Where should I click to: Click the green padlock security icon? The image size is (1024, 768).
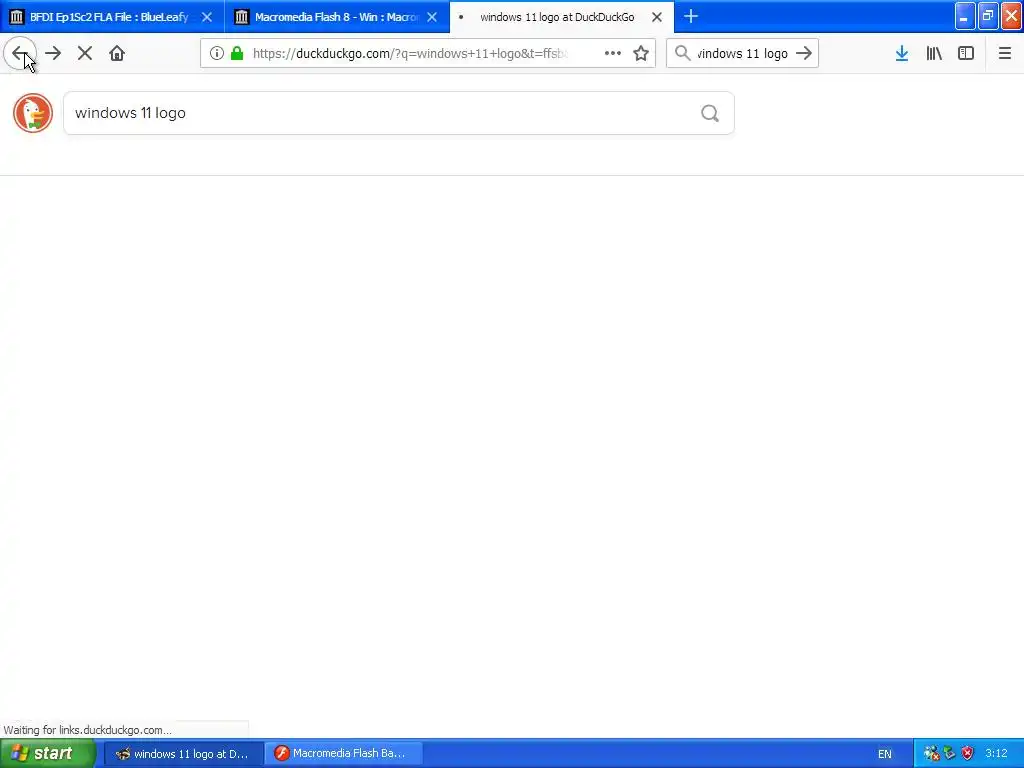click(237, 54)
